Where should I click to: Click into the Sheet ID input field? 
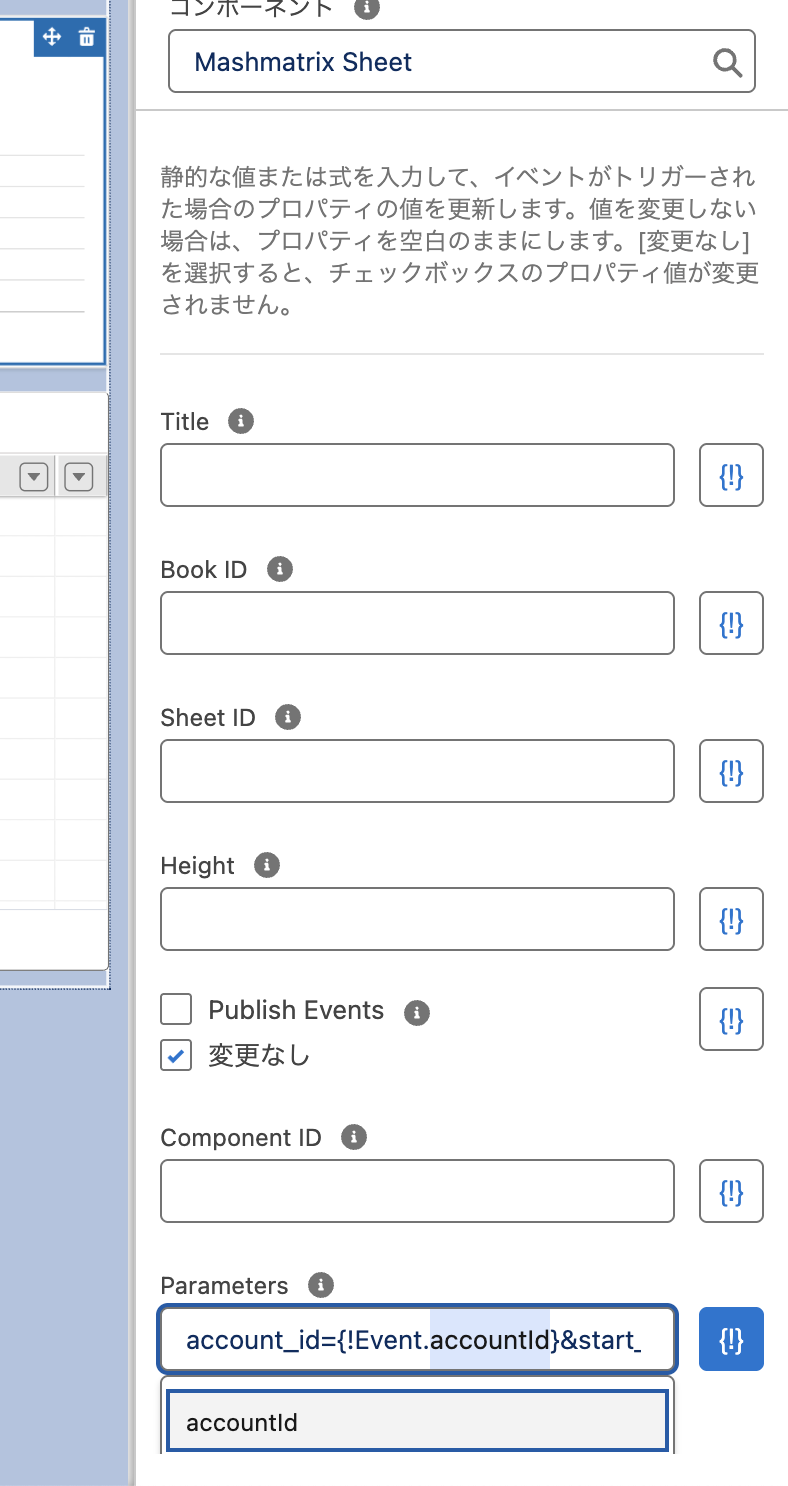pyautogui.click(x=417, y=771)
